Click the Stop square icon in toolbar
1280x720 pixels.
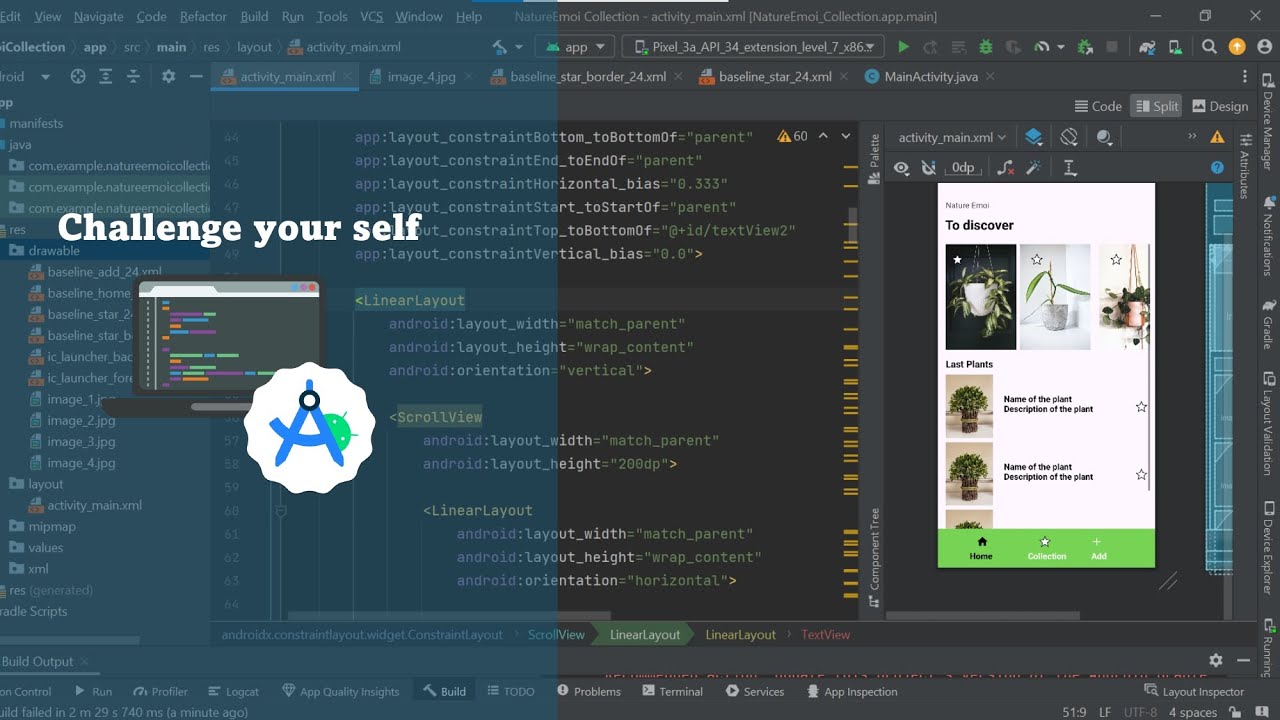1112,47
